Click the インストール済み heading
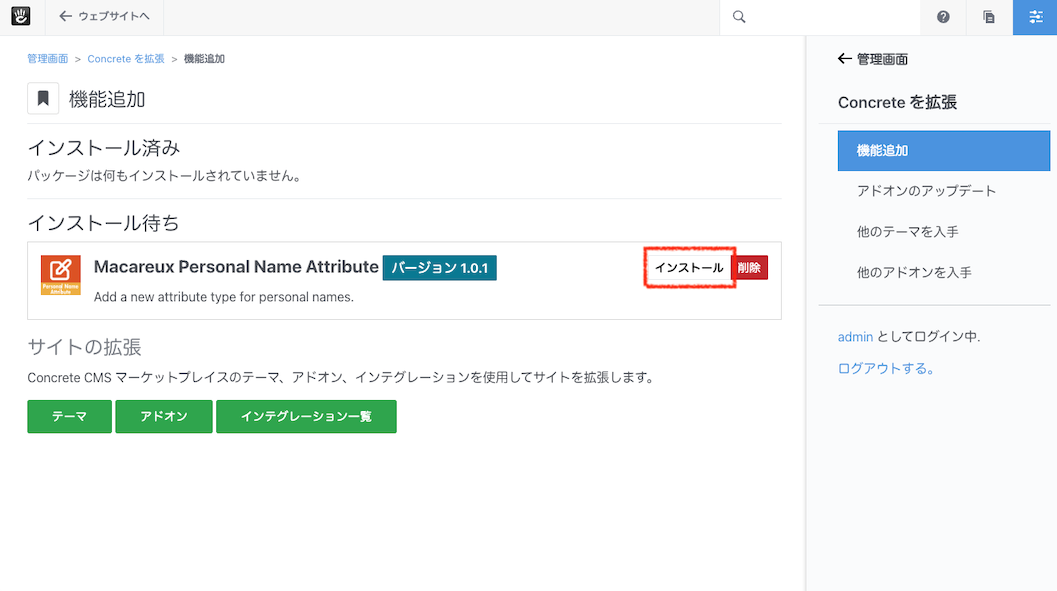 [104, 148]
